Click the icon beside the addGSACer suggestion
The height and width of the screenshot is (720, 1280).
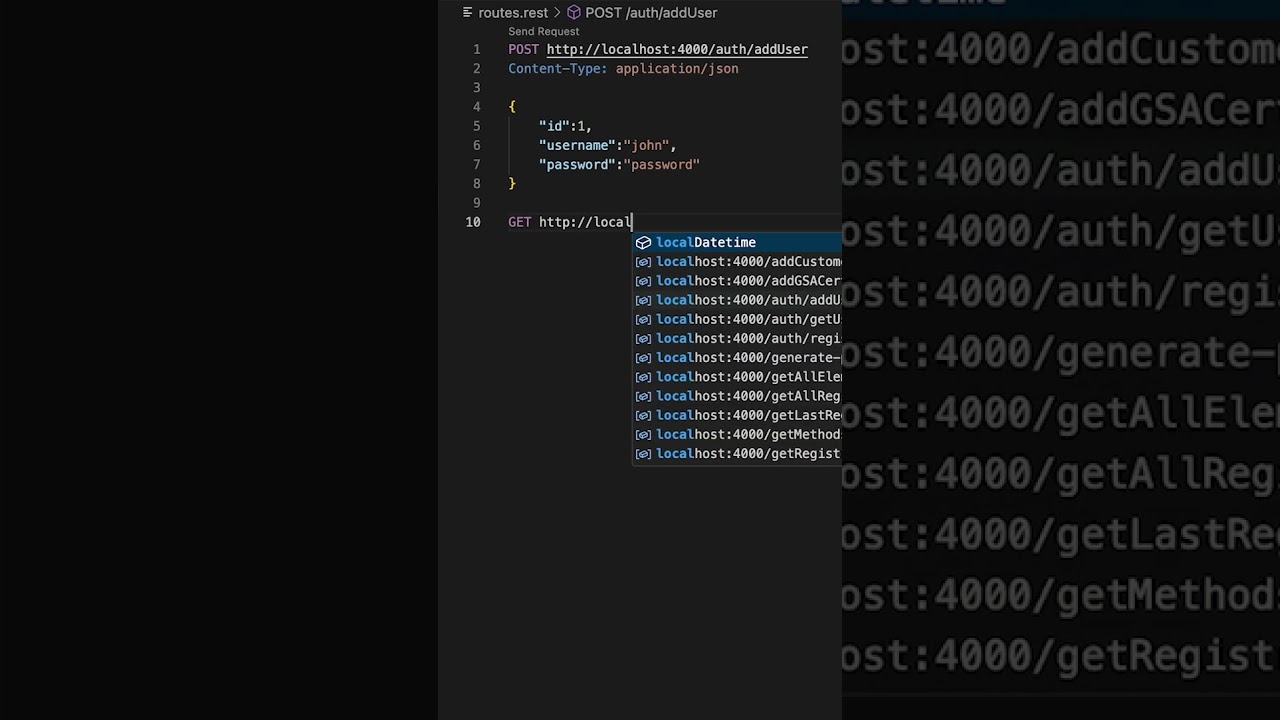(643, 281)
